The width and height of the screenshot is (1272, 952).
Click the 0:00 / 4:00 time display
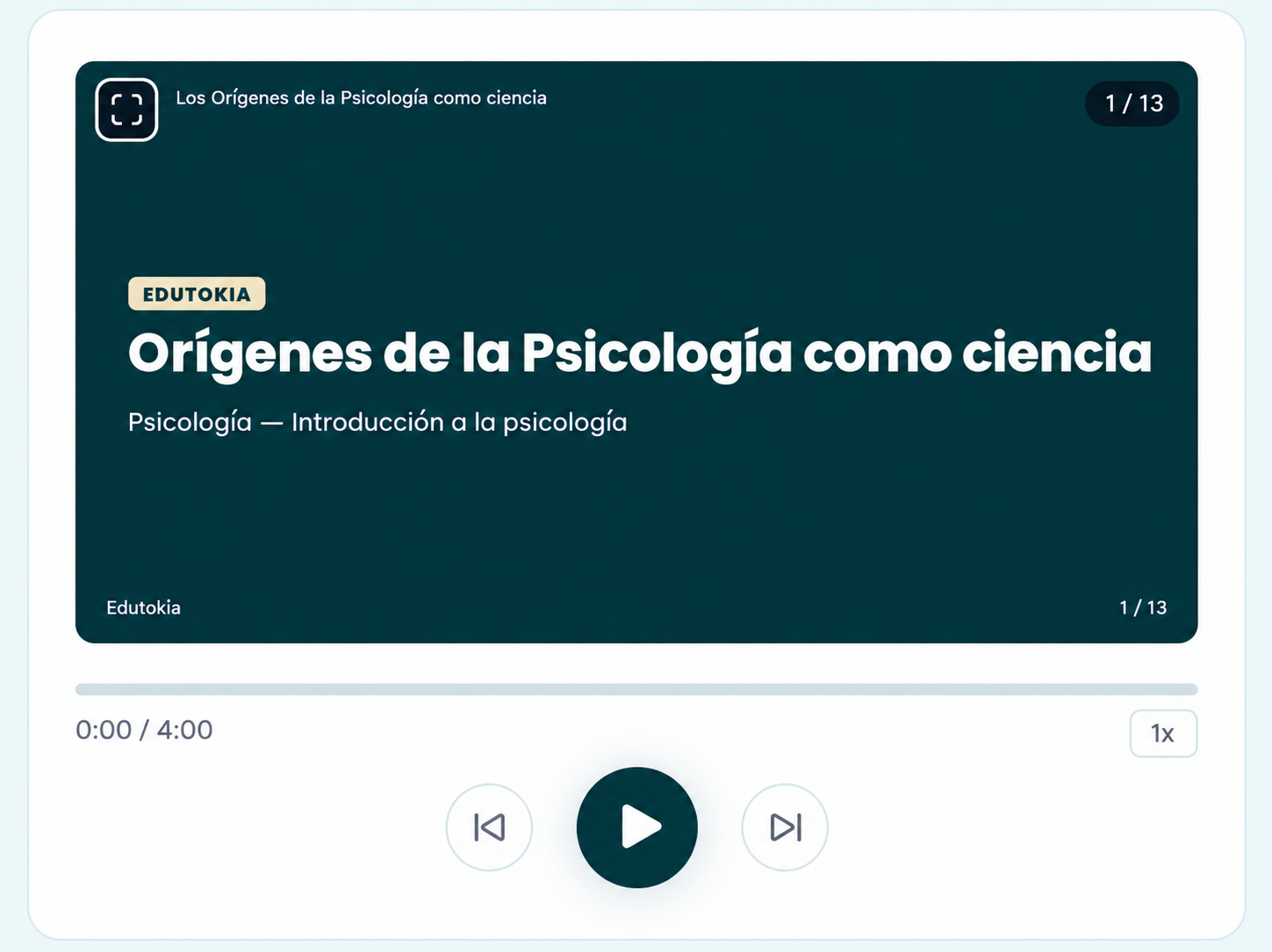coord(144,730)
